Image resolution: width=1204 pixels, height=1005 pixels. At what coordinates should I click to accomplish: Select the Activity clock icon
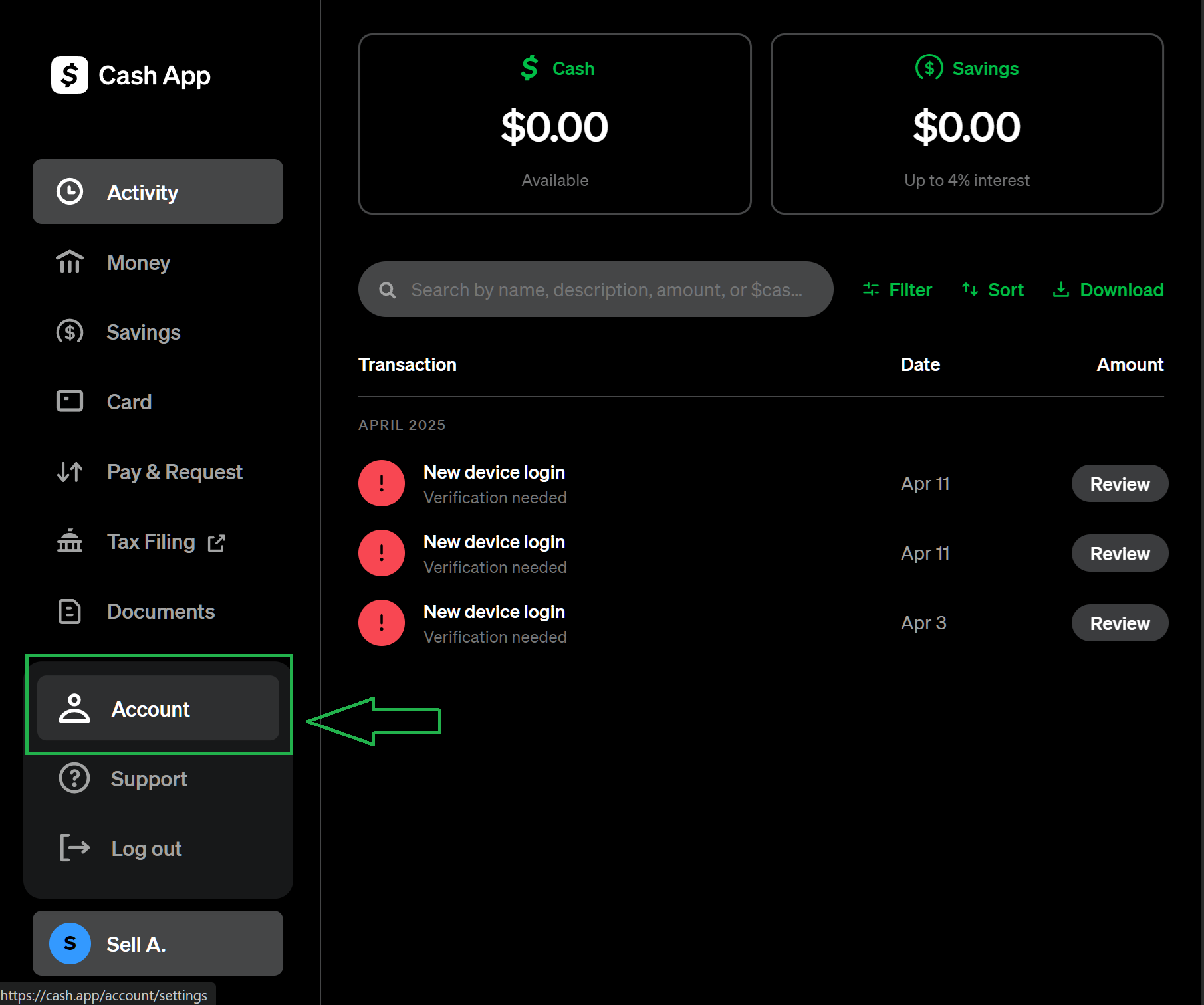coord(70,191)
